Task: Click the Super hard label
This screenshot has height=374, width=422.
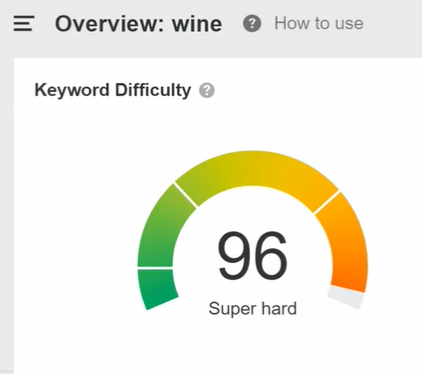Action: [253, 308]
